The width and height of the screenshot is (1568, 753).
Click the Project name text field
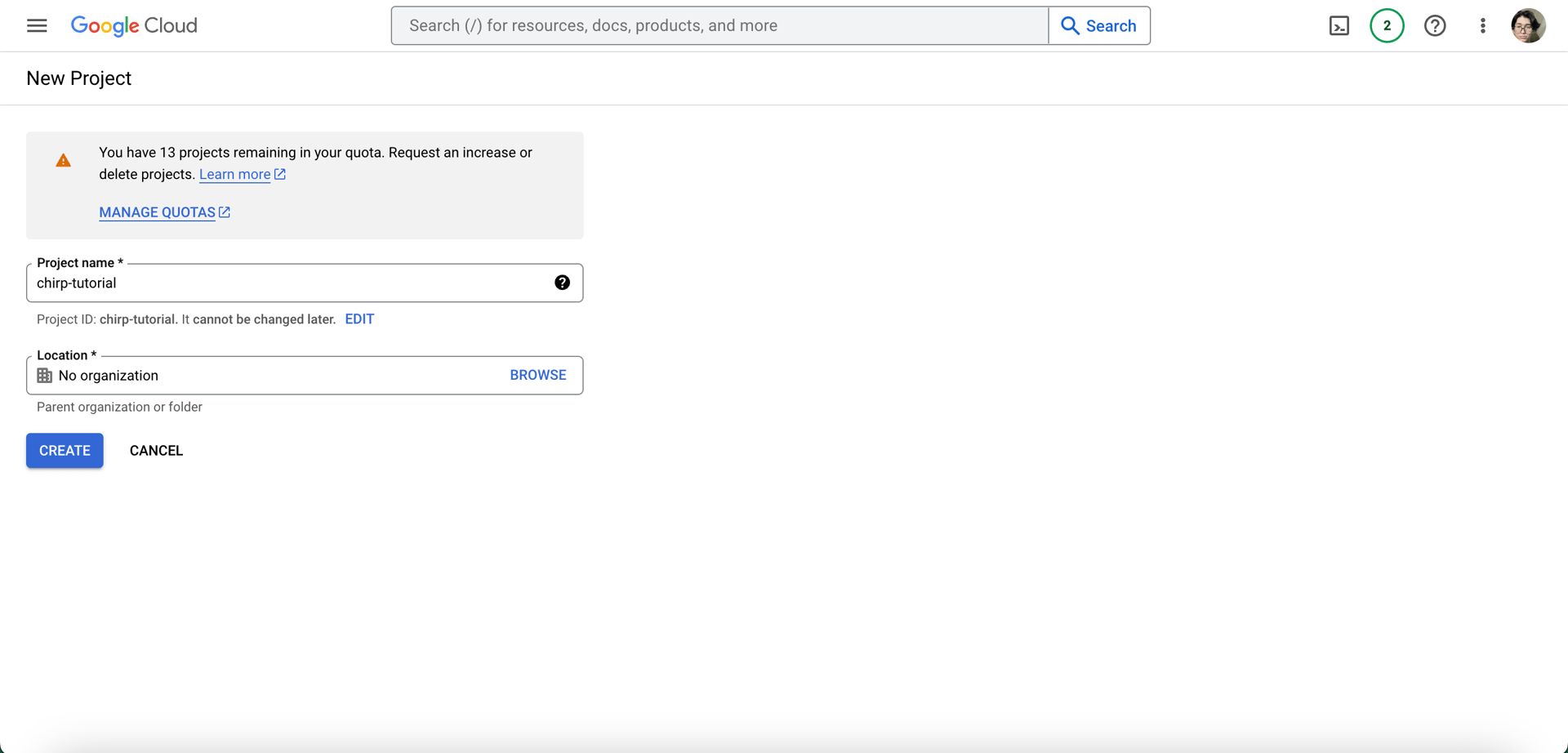(x=290, y=283)
